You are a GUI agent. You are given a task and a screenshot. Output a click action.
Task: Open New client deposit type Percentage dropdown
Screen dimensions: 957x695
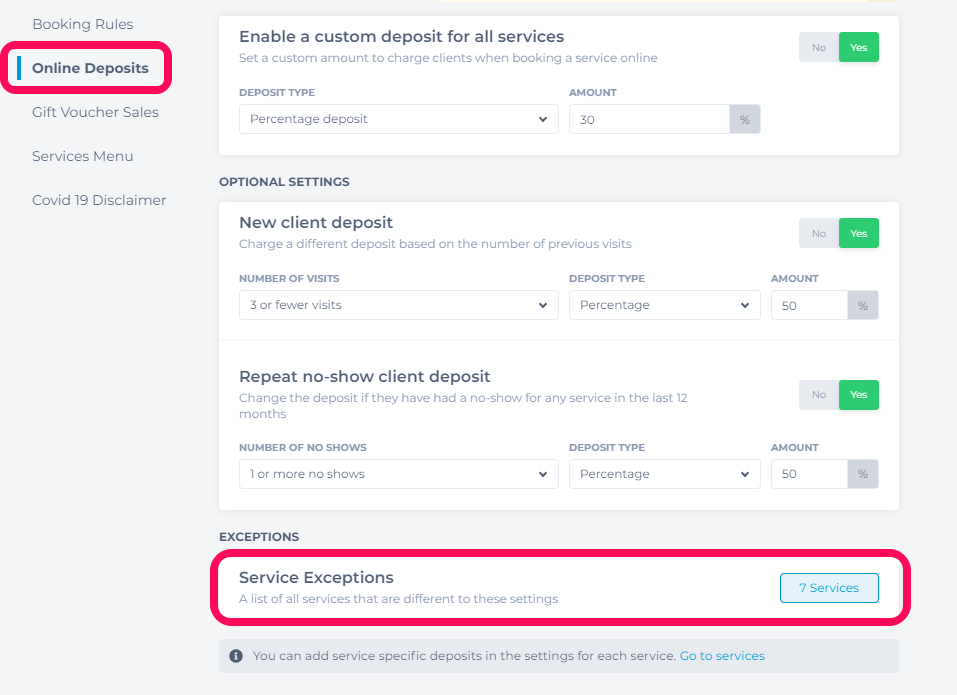[665, 305]
